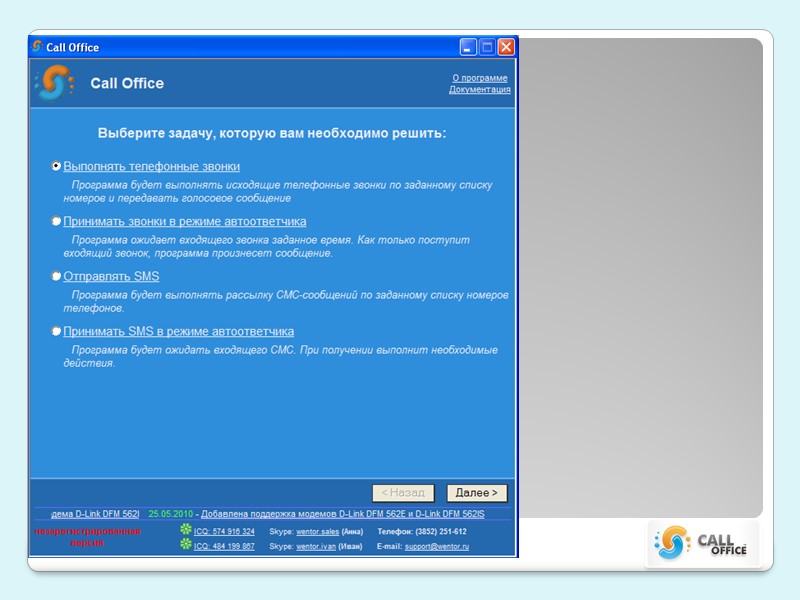Open the 'Отправлять SMS' link
Image resolution: width=800 pixels, height=600 pixels.
click(x=111, y=277)
